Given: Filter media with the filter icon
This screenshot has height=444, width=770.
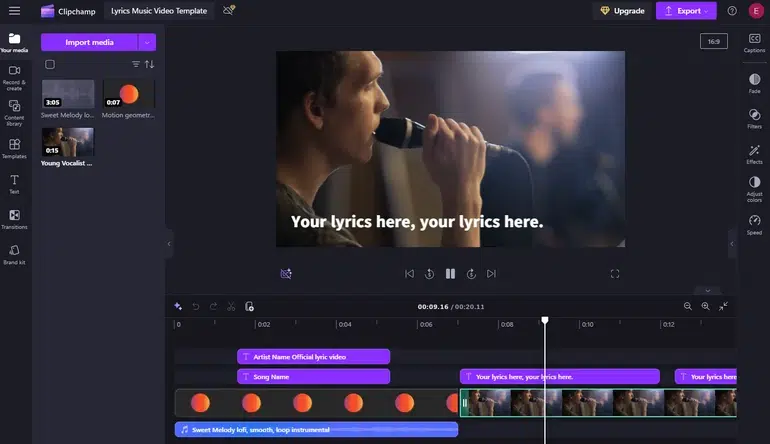Looking at the screenshot, I should click(136, 64).
